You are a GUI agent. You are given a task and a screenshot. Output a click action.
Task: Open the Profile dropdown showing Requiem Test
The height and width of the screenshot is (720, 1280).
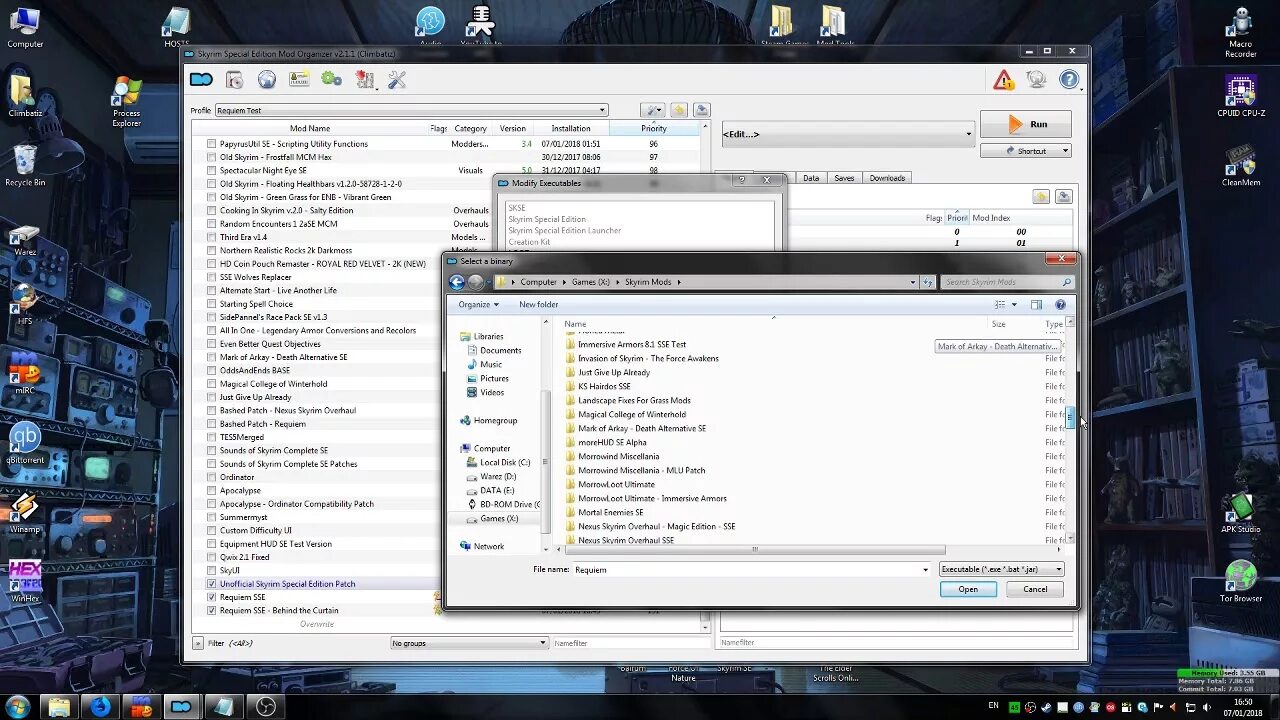[411, 110]
